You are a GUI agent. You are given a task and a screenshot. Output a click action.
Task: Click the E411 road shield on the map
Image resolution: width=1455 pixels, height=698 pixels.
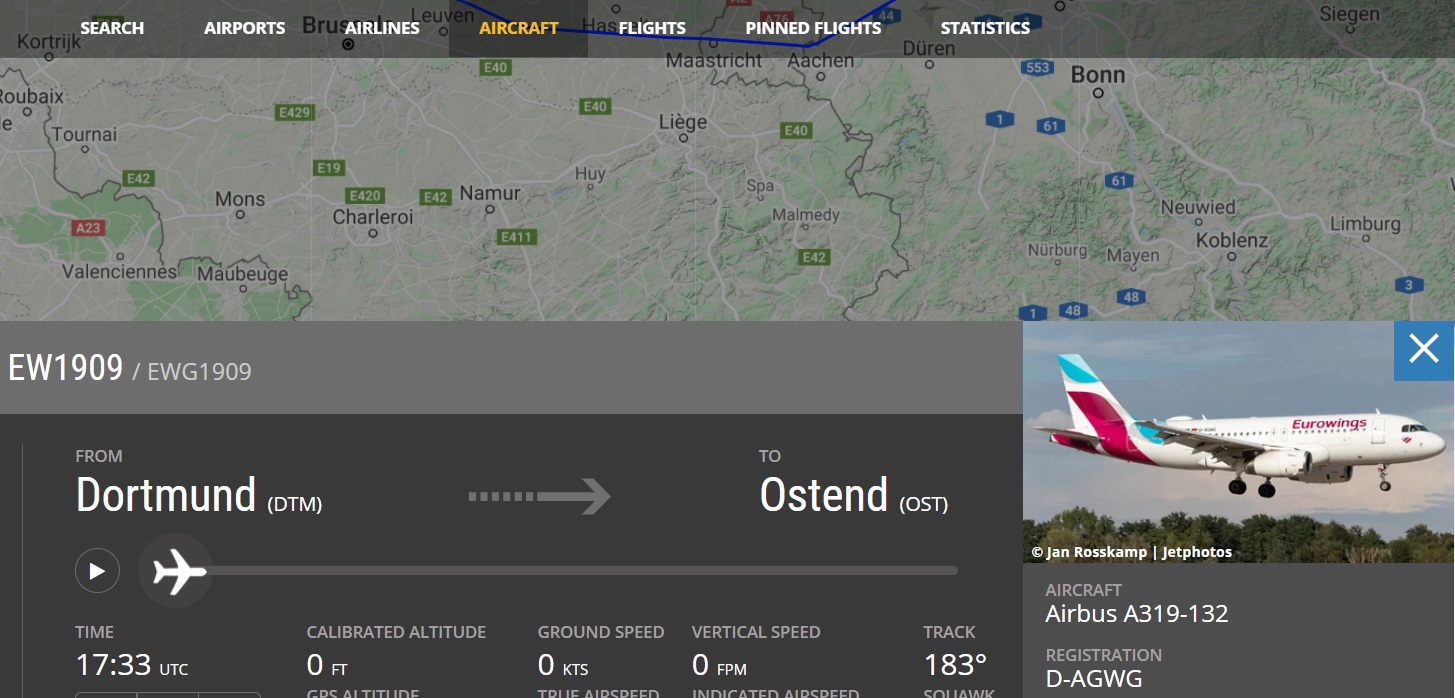click(516, 237)
